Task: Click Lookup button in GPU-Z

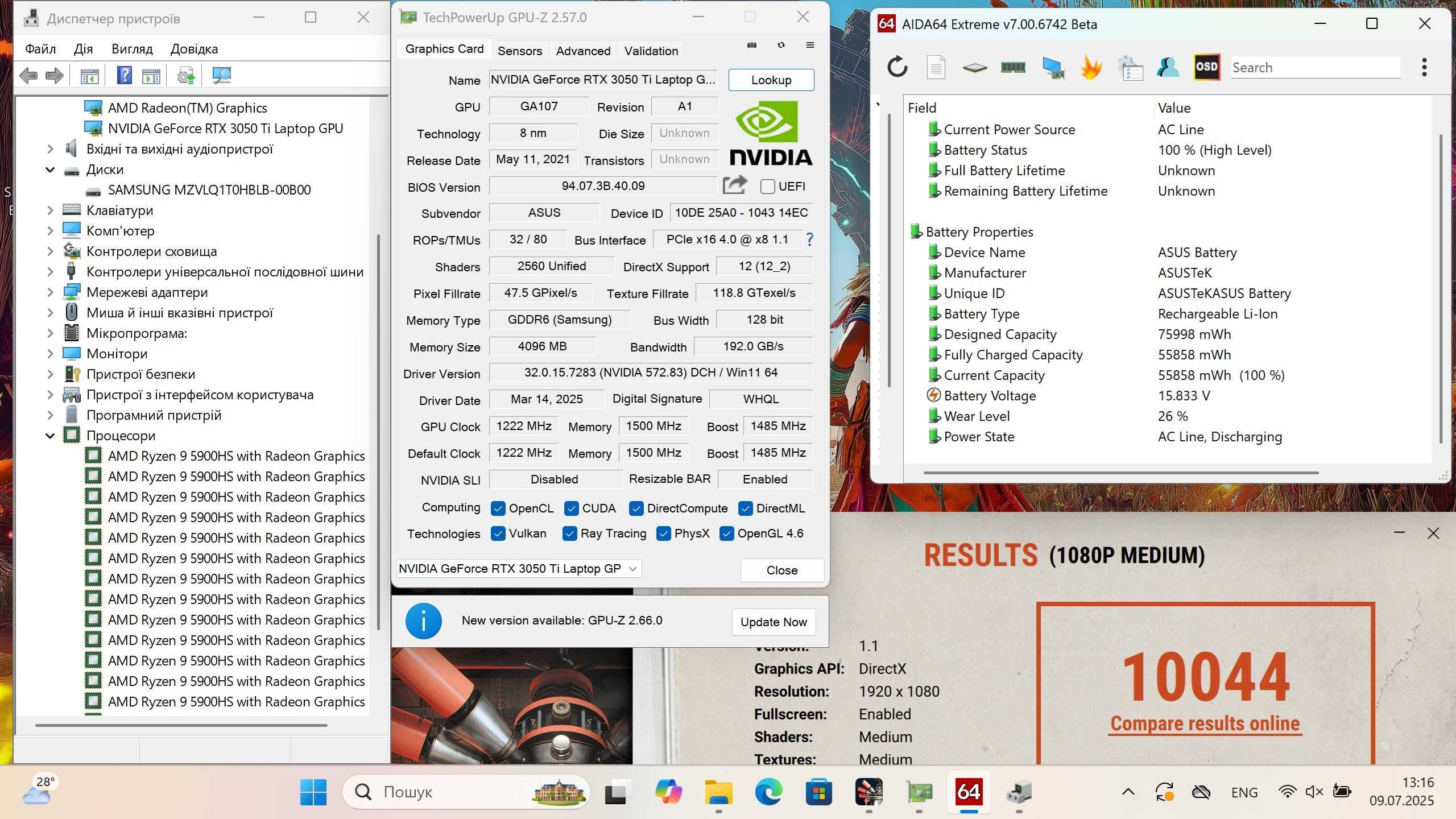Action: [x=771, y=80]
